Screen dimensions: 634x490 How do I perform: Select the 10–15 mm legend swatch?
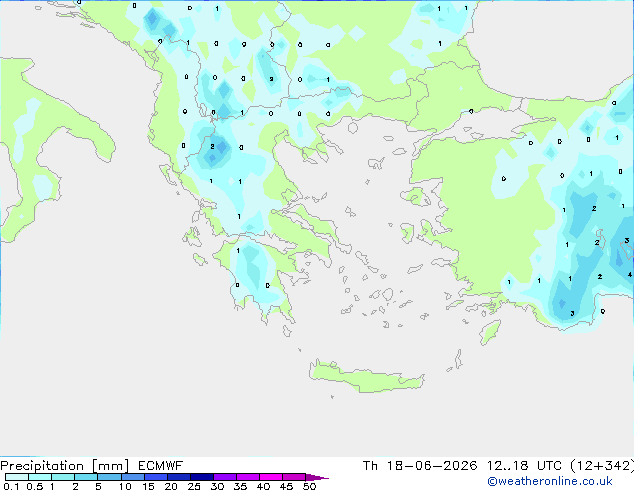133,477
